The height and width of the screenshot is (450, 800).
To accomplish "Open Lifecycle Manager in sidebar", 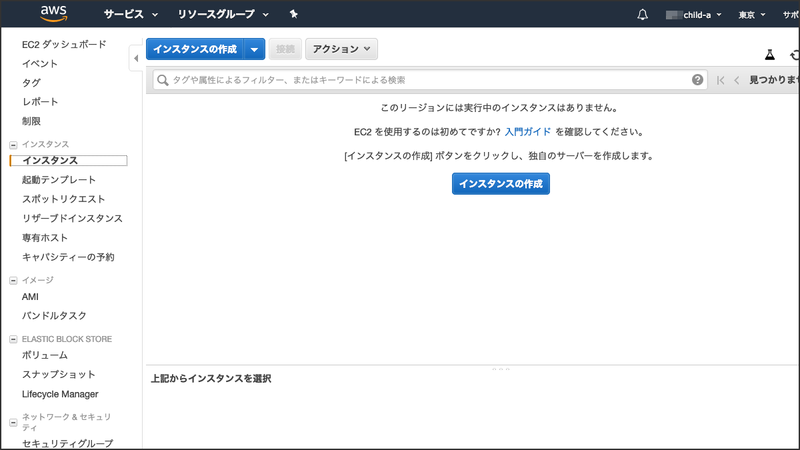I will click(x=60, y=394).
